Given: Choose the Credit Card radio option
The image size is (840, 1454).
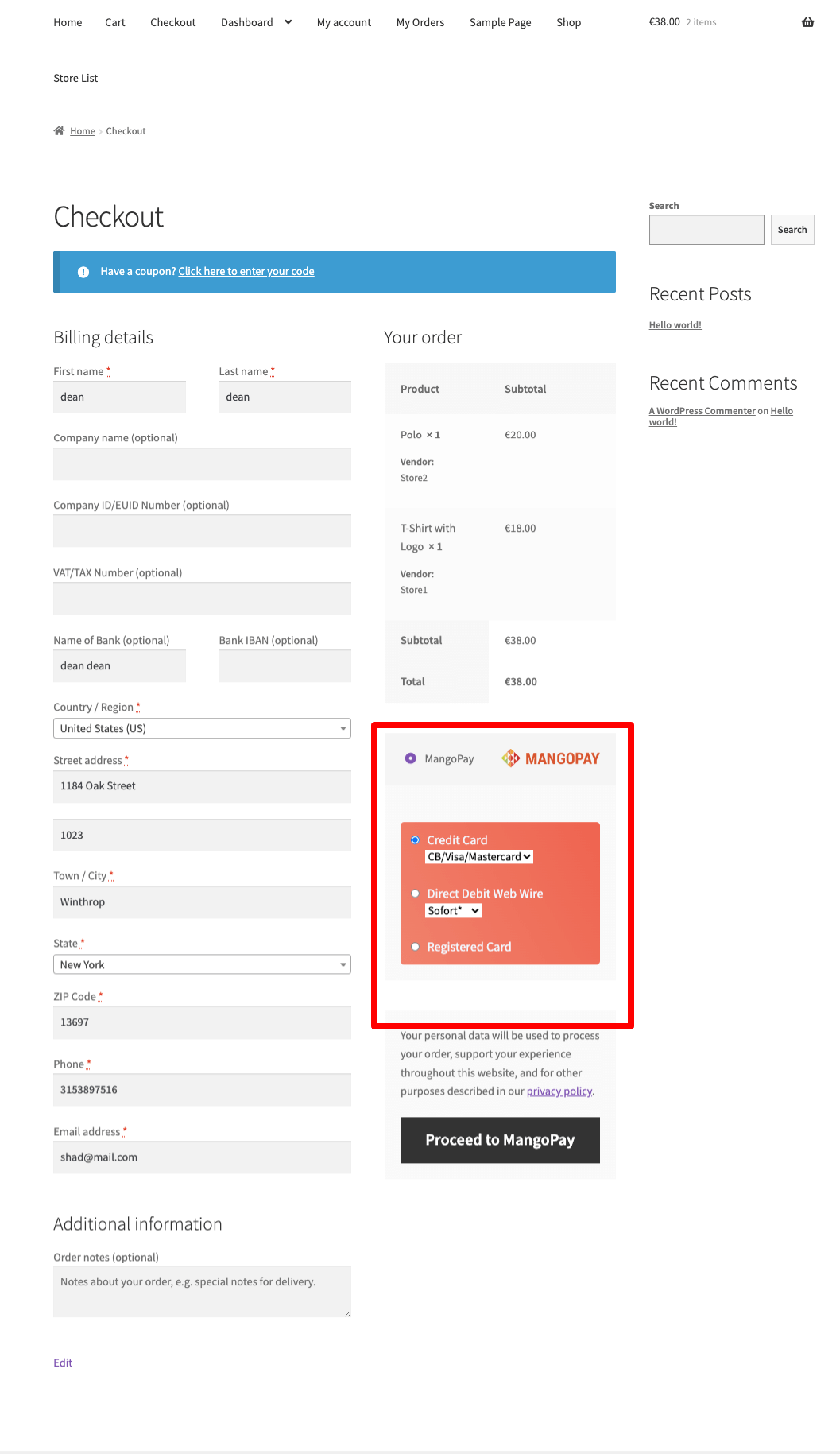Looking at the screenshot, I should [415, 840].
